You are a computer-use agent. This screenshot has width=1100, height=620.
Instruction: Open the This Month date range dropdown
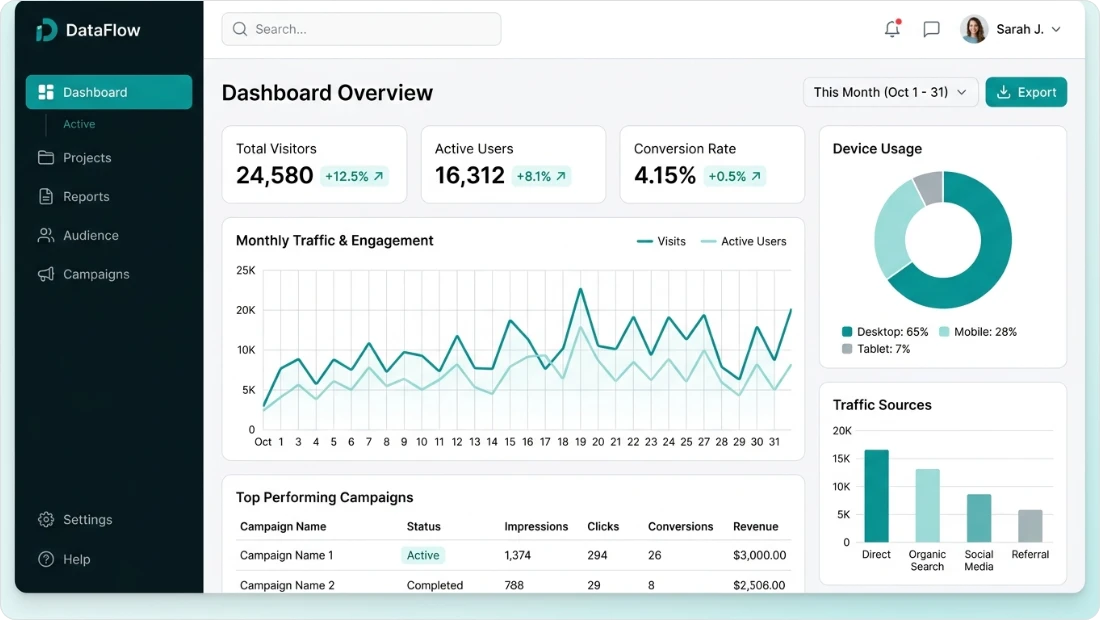(x=890, y=92)
